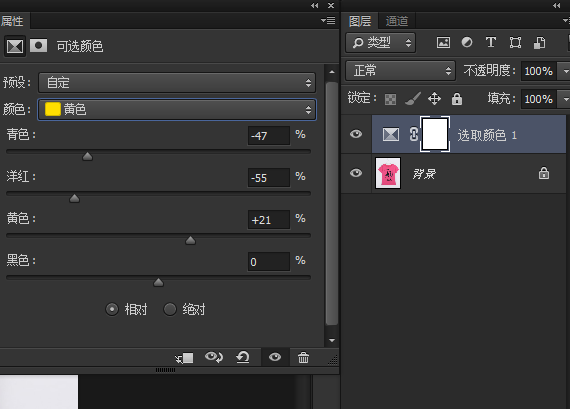Click the lock position move icon
This screenshot has height=409, width=570.
coord(434,99)
